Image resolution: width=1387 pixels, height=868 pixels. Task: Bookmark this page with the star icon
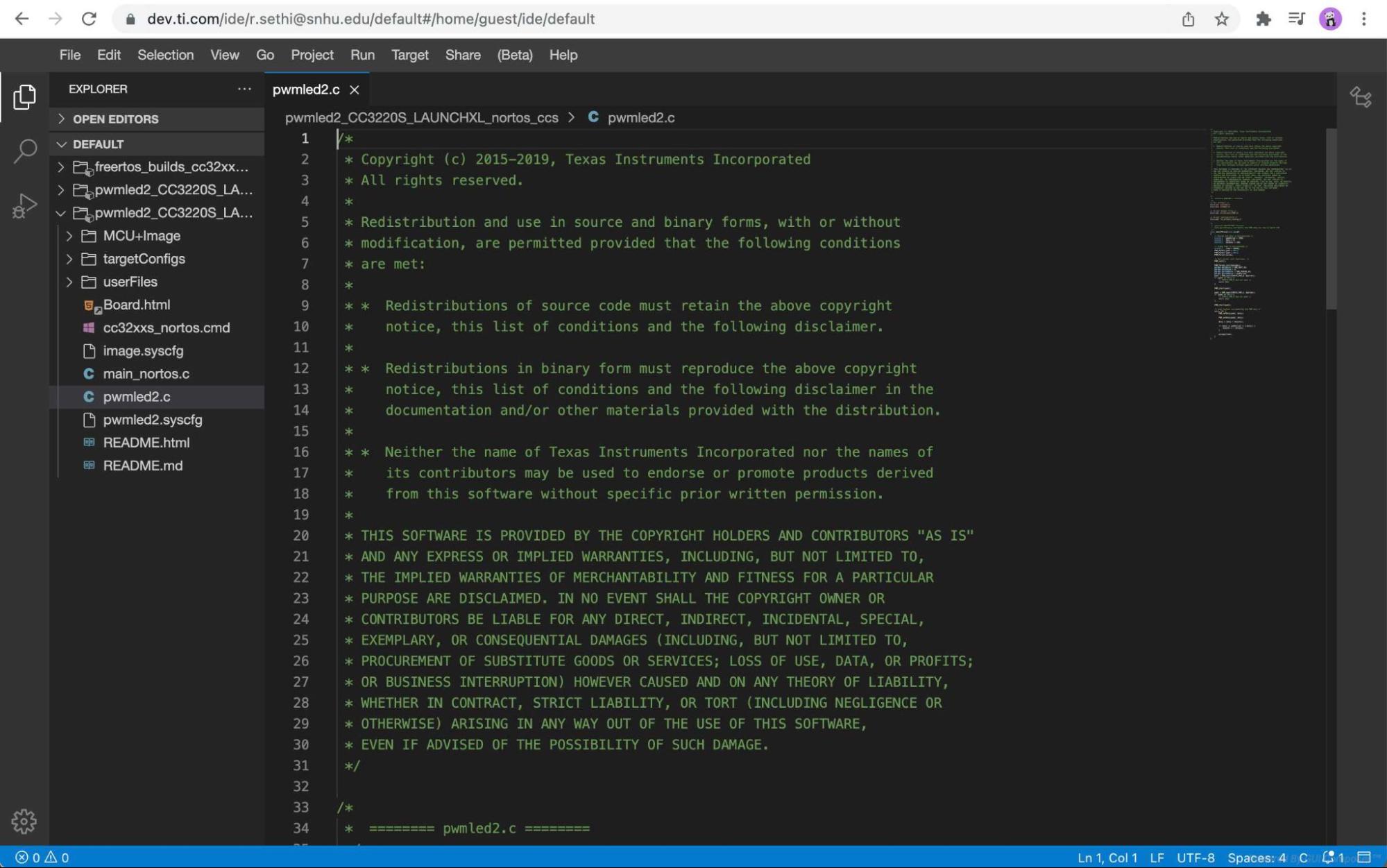click(1222, 19)
